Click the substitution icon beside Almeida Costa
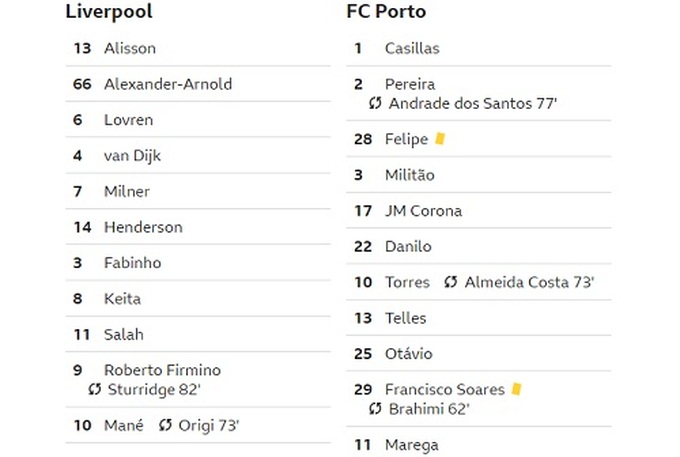This screenshot has height=457, width=680. pos(451,282)
